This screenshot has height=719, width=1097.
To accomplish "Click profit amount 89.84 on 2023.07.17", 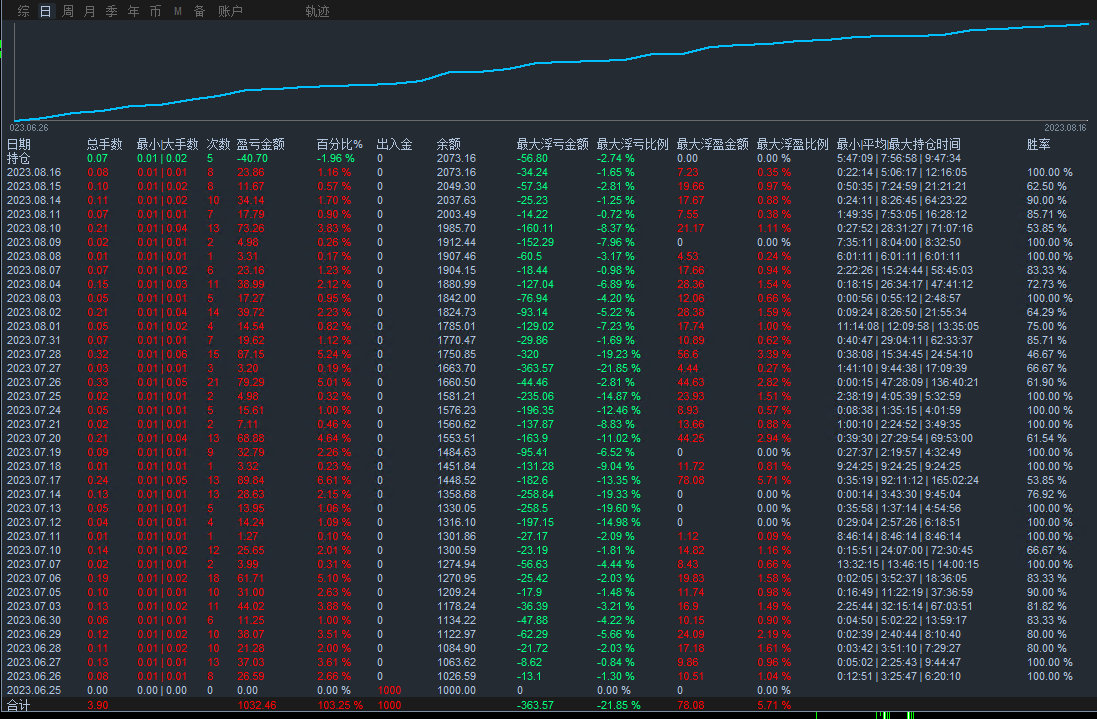I will point(251,480).
